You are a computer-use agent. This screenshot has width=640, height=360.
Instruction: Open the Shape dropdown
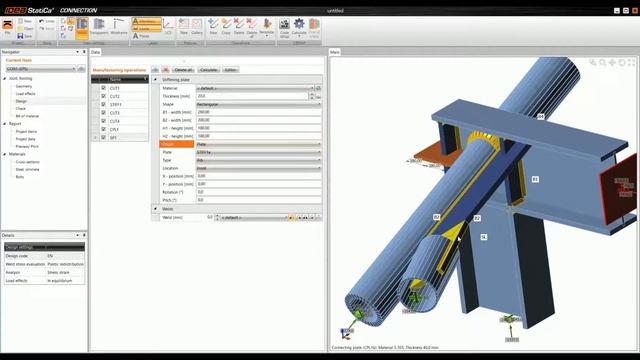pos(259,104)
